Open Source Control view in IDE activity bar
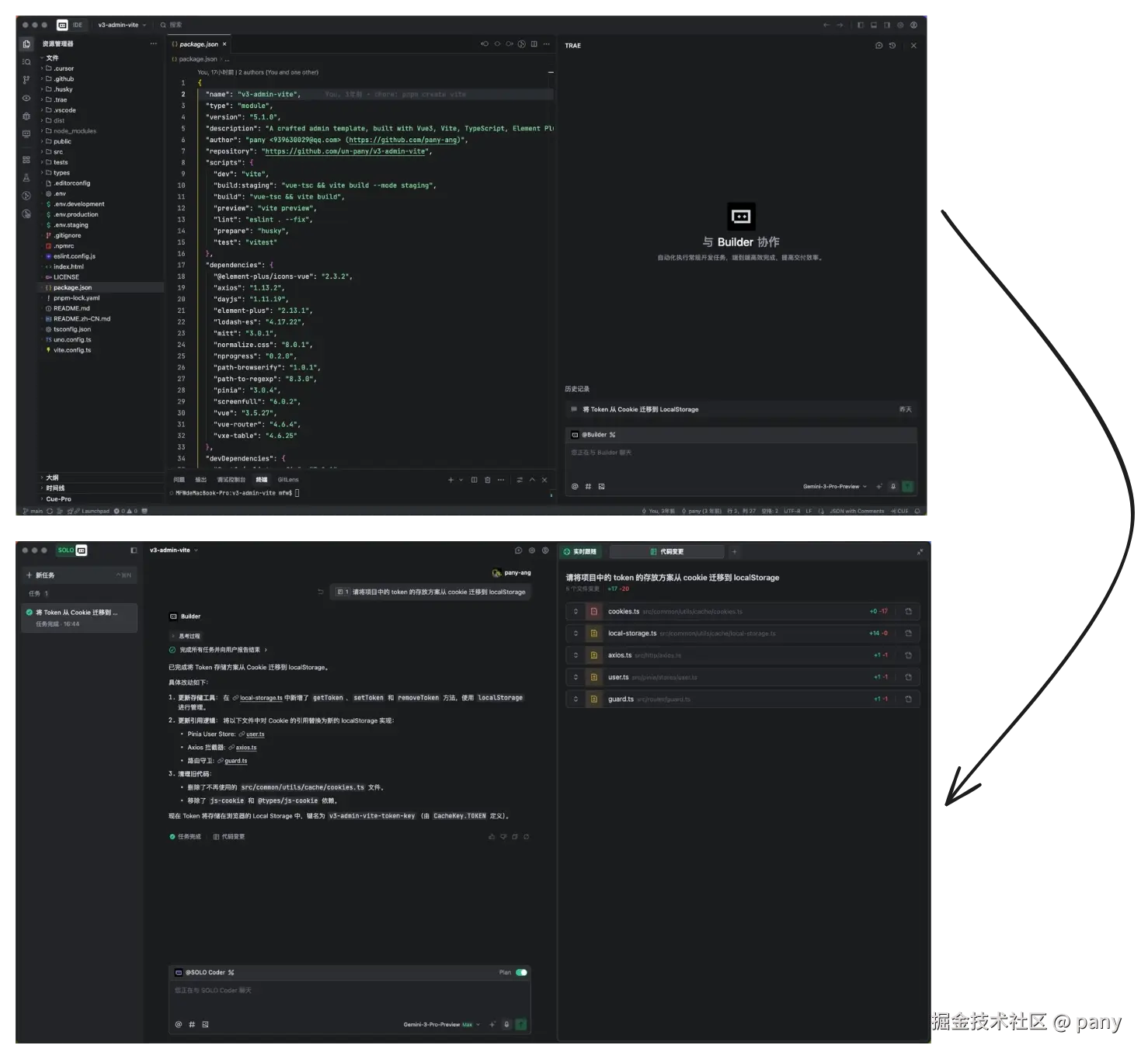Viewport: 1148px width, 1059px height. (x=26, y=80)
